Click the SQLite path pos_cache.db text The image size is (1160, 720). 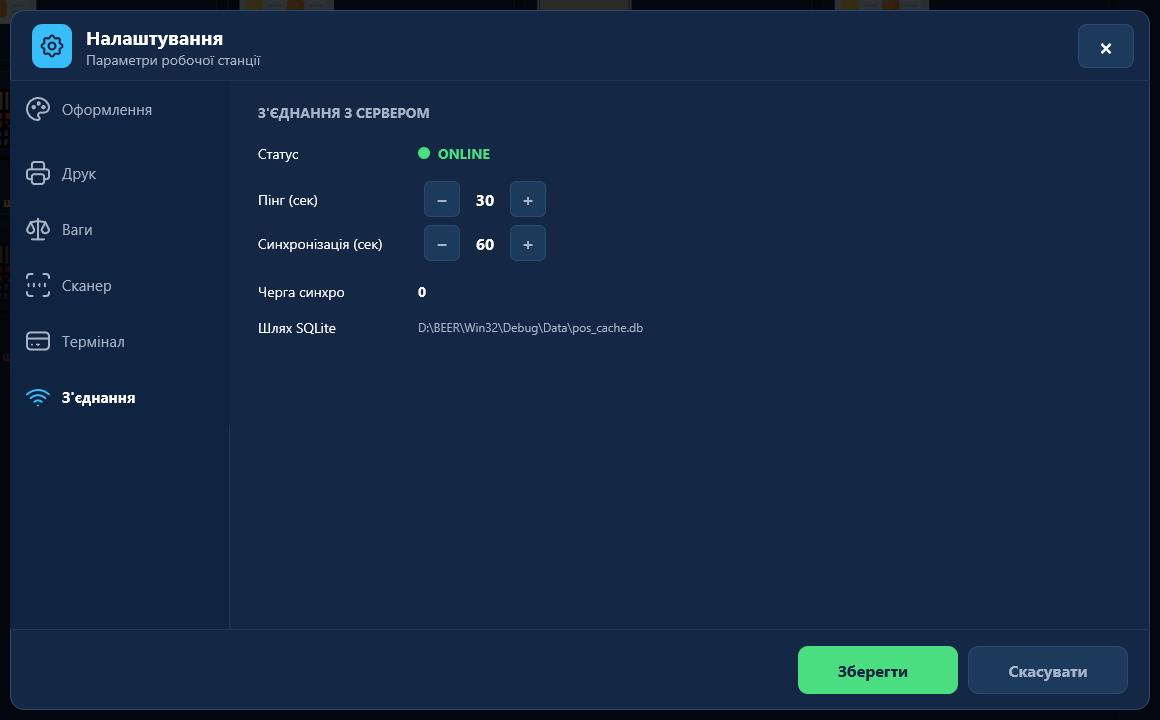point(530,328)
